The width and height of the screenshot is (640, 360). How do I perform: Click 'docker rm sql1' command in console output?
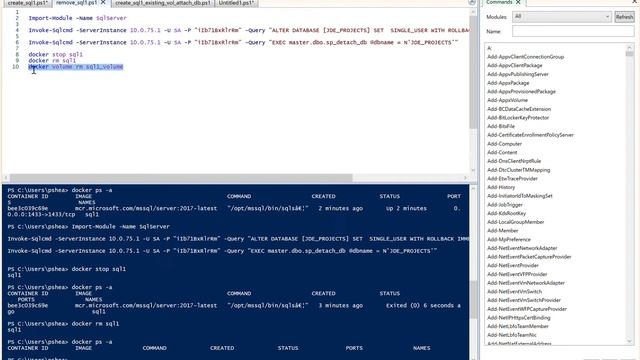pos(95,324)
